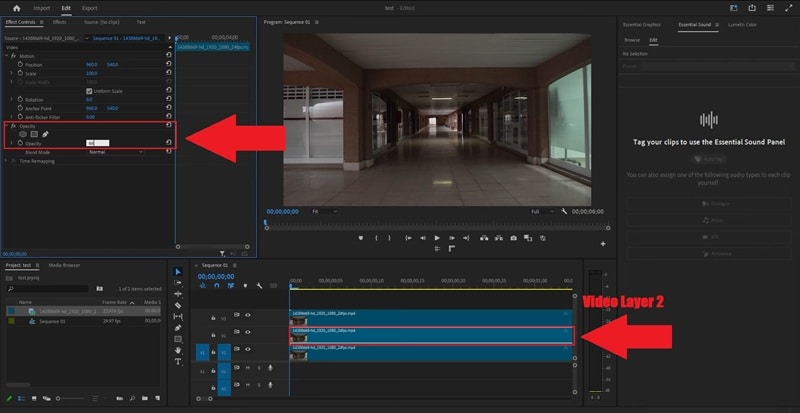Open Fit zoom level dropdown

pyautogui.click(x=324, y=211)
